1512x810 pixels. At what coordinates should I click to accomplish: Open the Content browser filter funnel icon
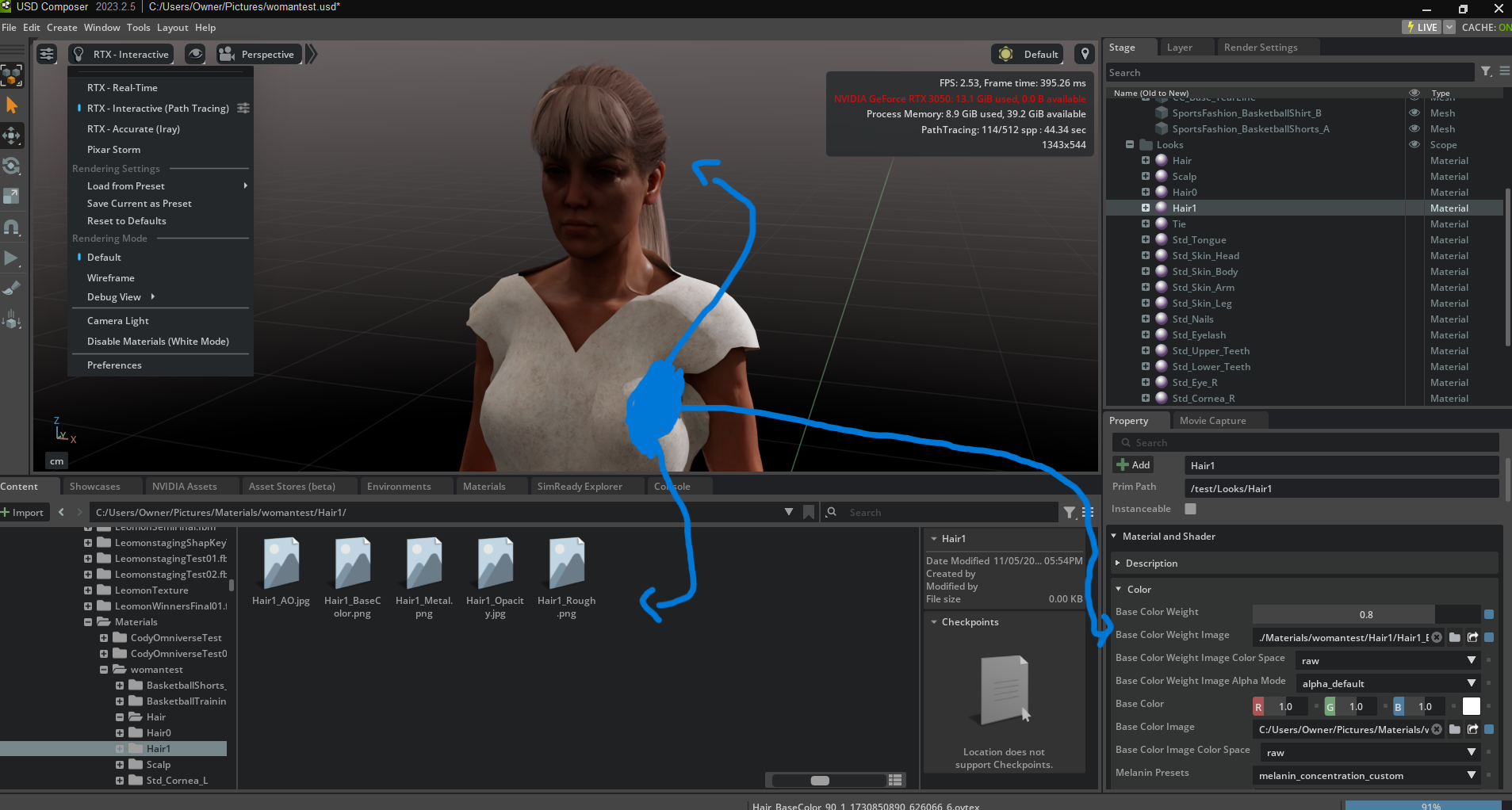(1070, 512)
